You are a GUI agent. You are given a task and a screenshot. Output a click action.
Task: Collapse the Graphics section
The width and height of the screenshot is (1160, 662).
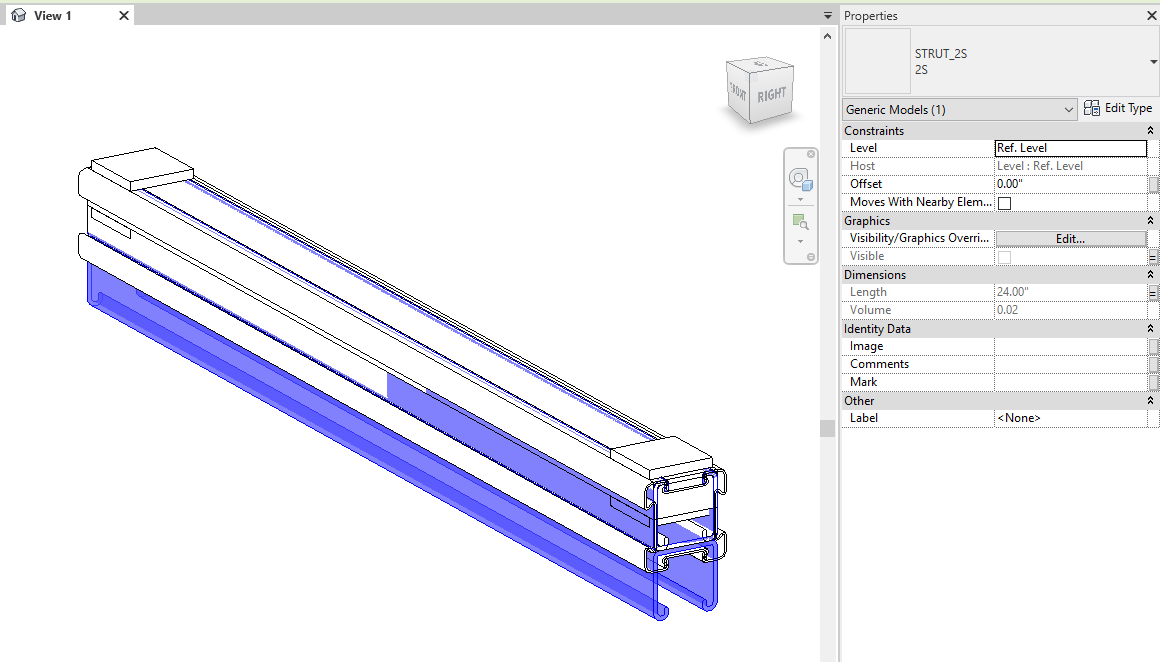[x=1150, y=220]
